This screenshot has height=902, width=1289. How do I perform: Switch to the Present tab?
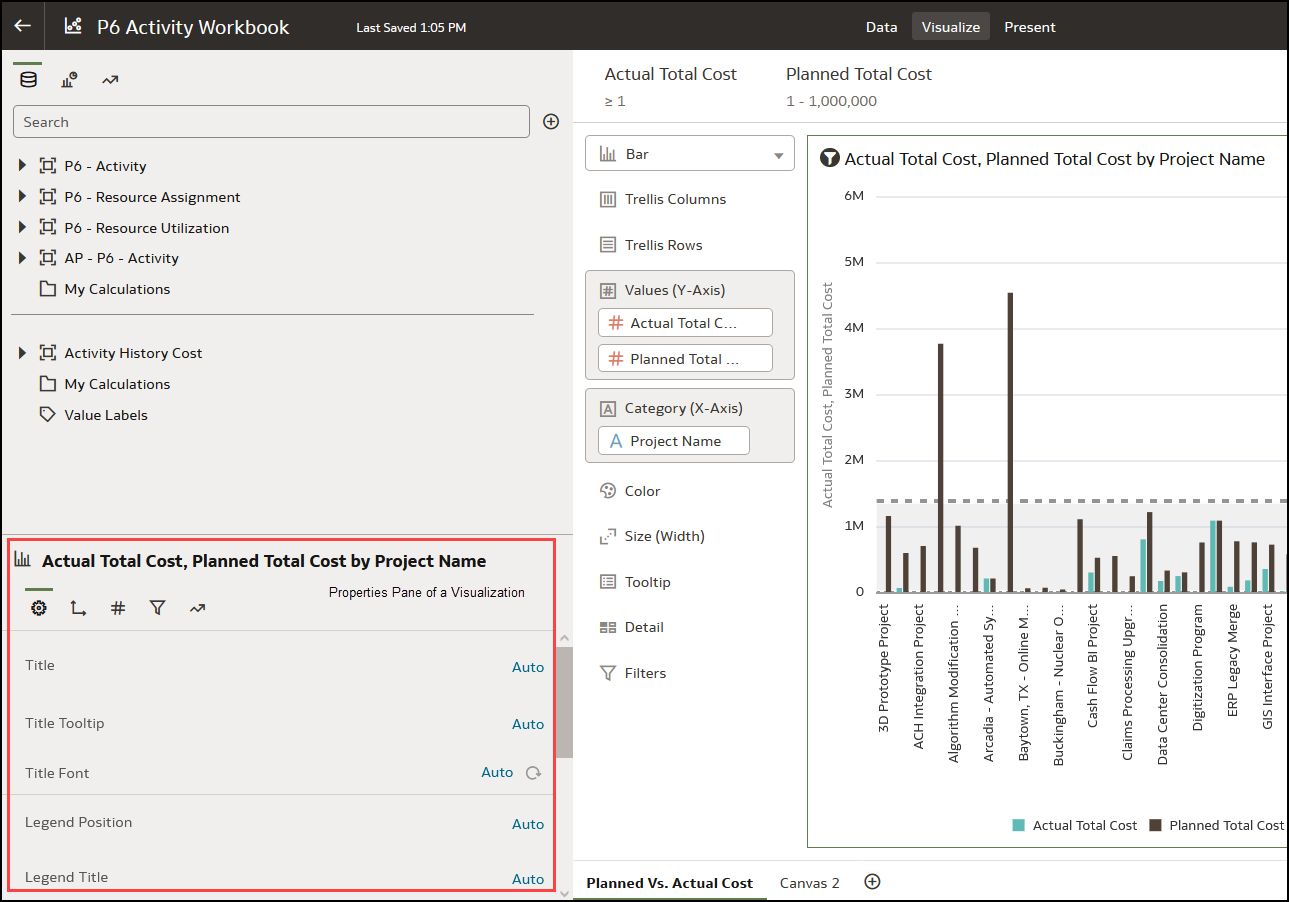(x=1030, y=27)
